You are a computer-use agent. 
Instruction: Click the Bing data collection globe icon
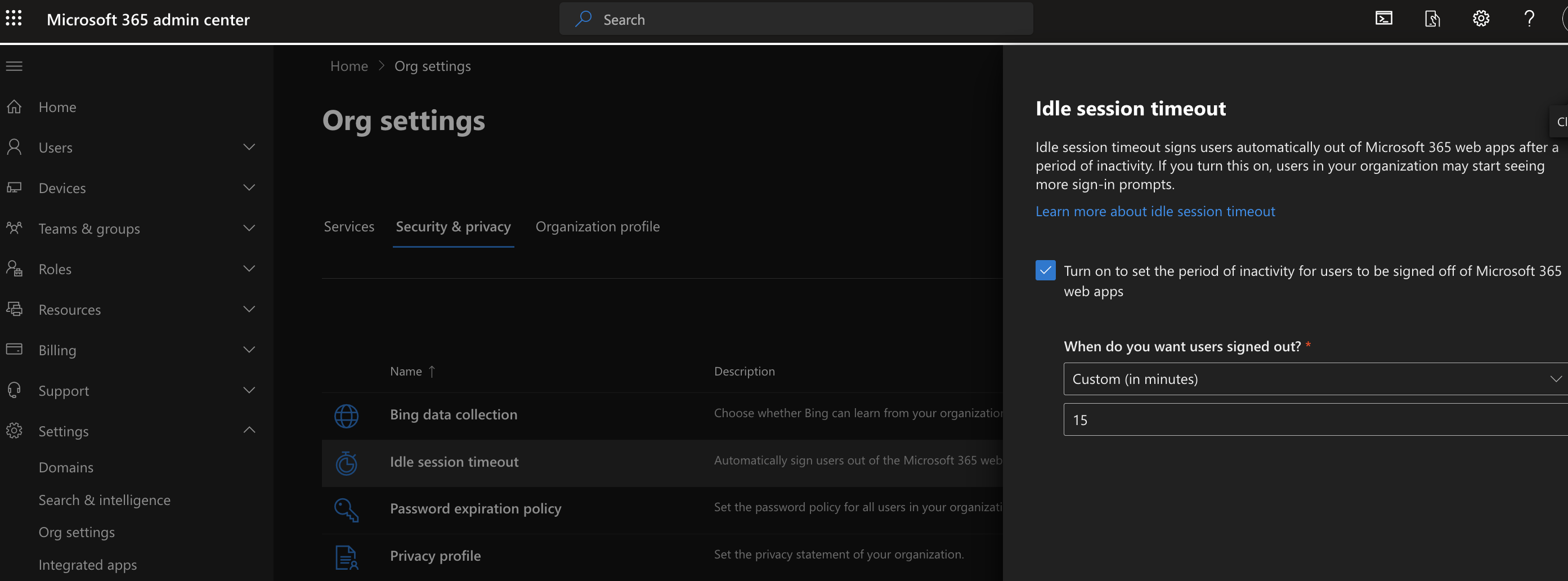click(346, 416)
